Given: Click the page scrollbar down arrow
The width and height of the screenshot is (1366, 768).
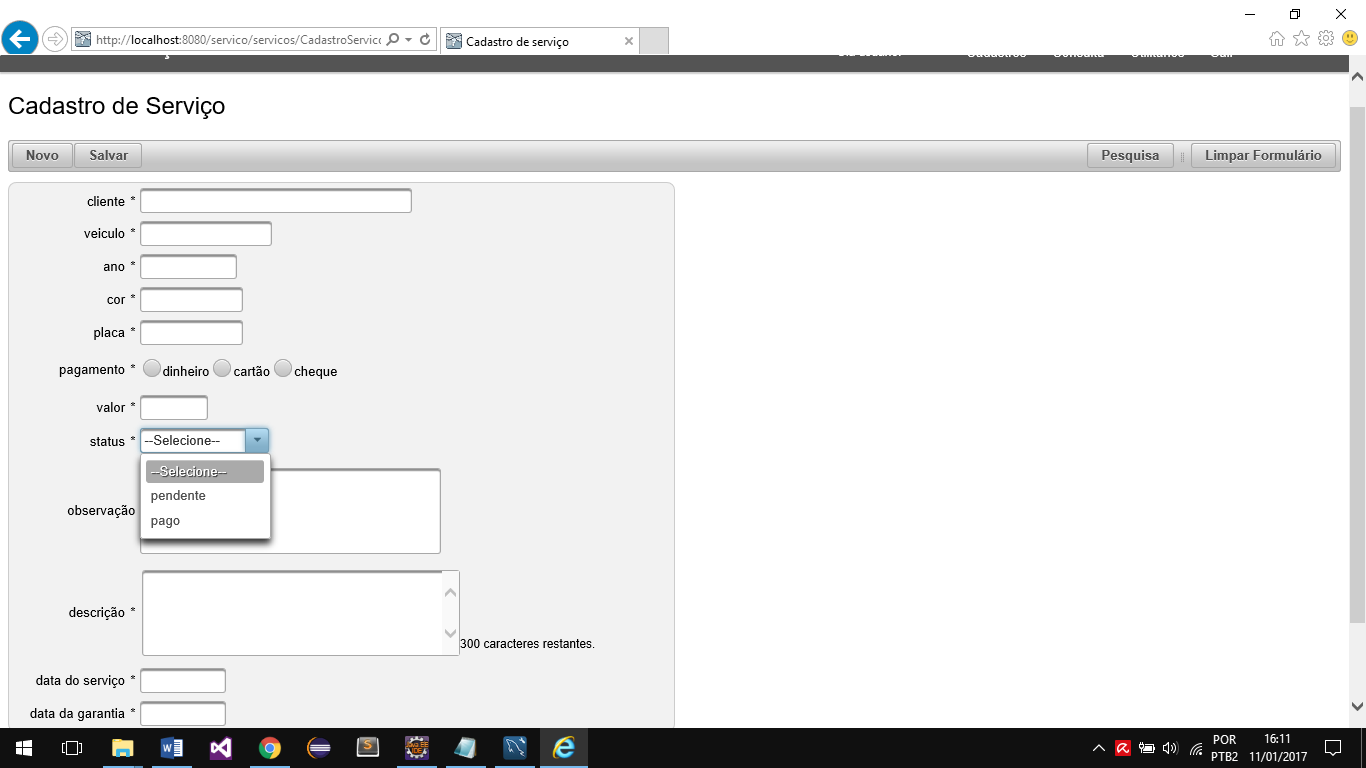Looking at the screenshot, I should click(x=1357, y=706).
